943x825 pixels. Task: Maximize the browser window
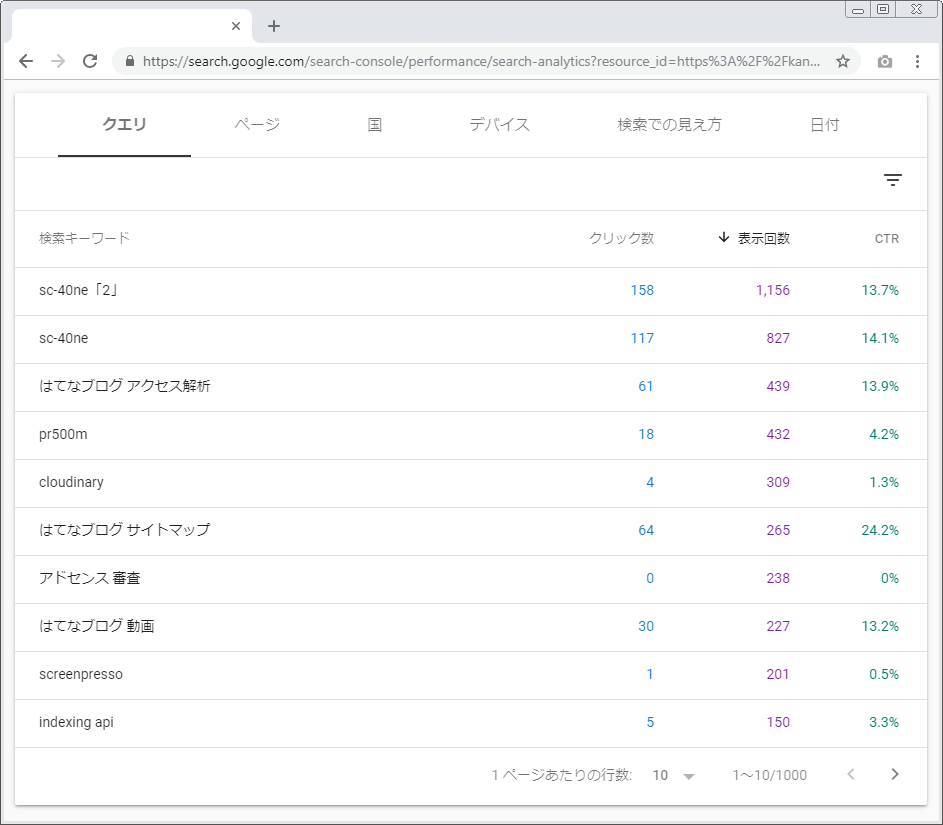883,9
